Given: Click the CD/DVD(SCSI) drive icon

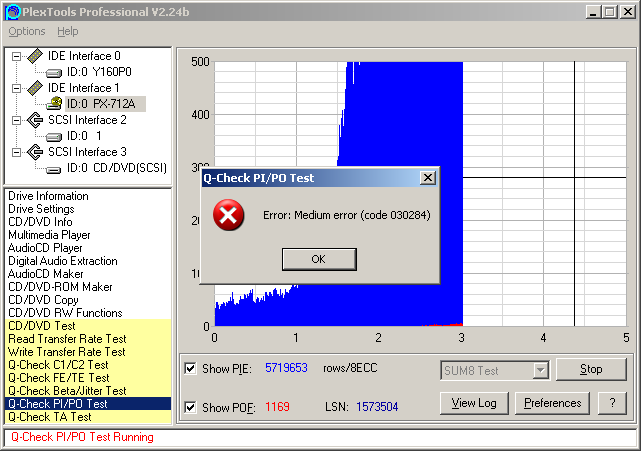Looking at the screenshot, I should click(x=54, y=169).
